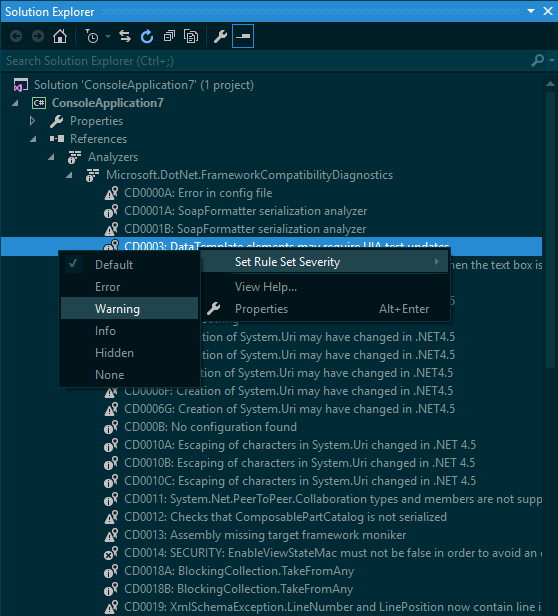Click warning icon for CD0000A rule

pyautogui.click(x=111, y=193)
